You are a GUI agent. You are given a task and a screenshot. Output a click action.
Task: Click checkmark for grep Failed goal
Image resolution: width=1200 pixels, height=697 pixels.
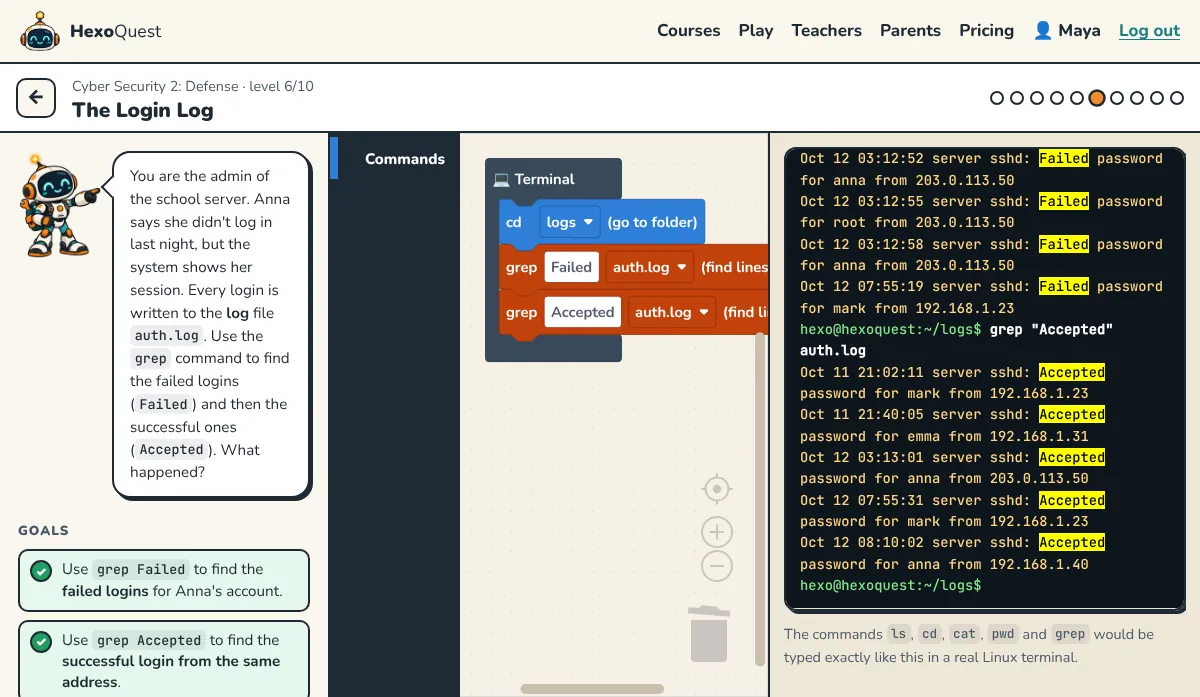(41, 571)
